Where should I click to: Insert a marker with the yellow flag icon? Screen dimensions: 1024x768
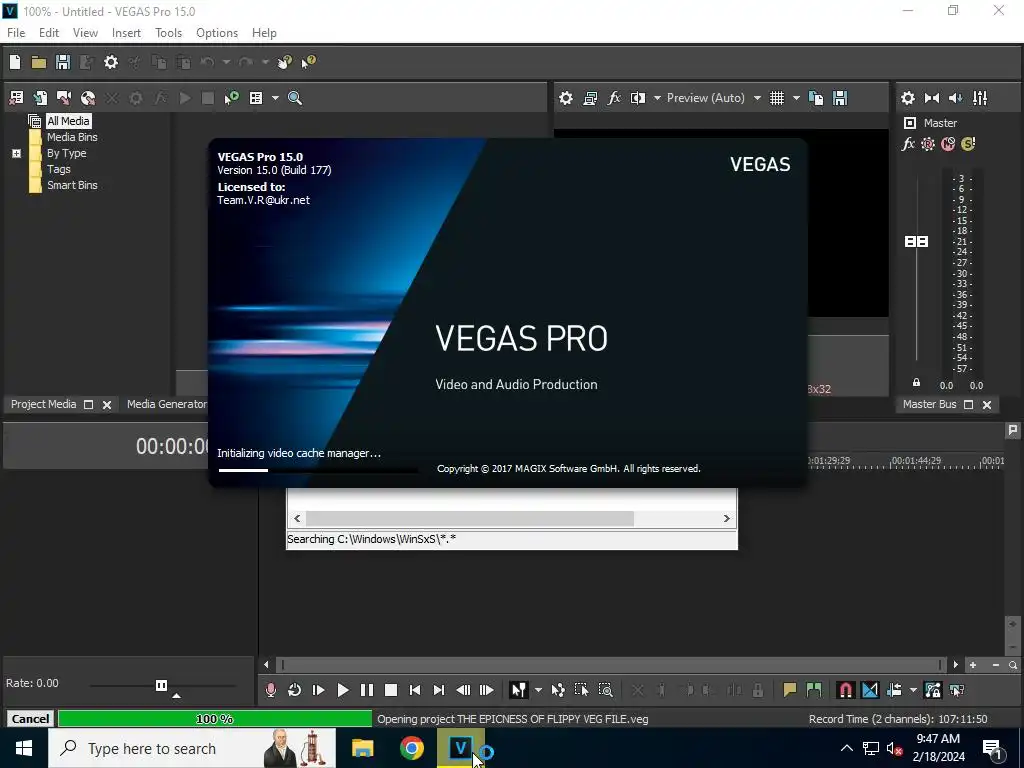pos(790,690)
